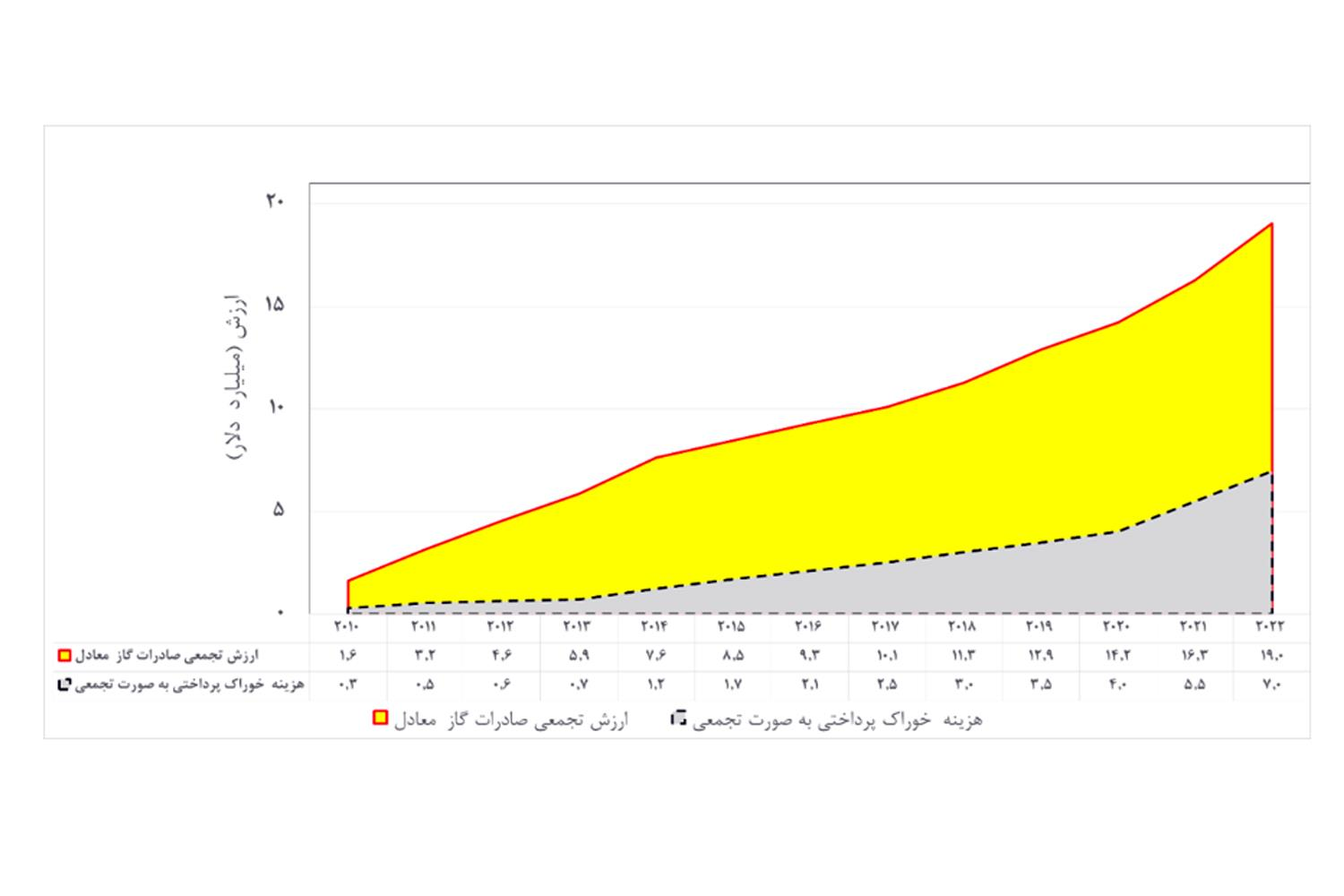The height and width of the screenshot is (896, 1344).
Task: Click the 19.0 value cell under 2022
Action: (x=1271, y=655)
